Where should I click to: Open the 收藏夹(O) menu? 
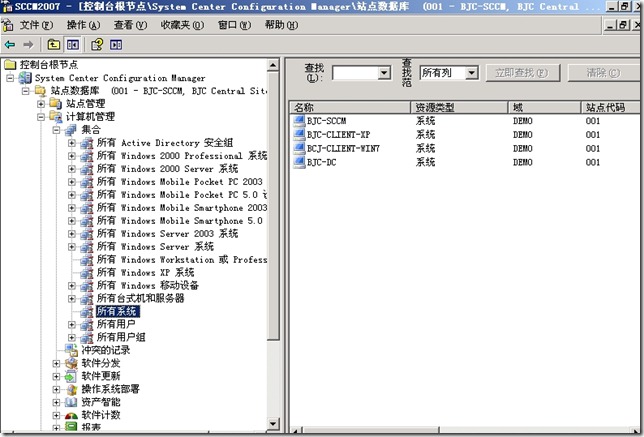coord(182,25)
